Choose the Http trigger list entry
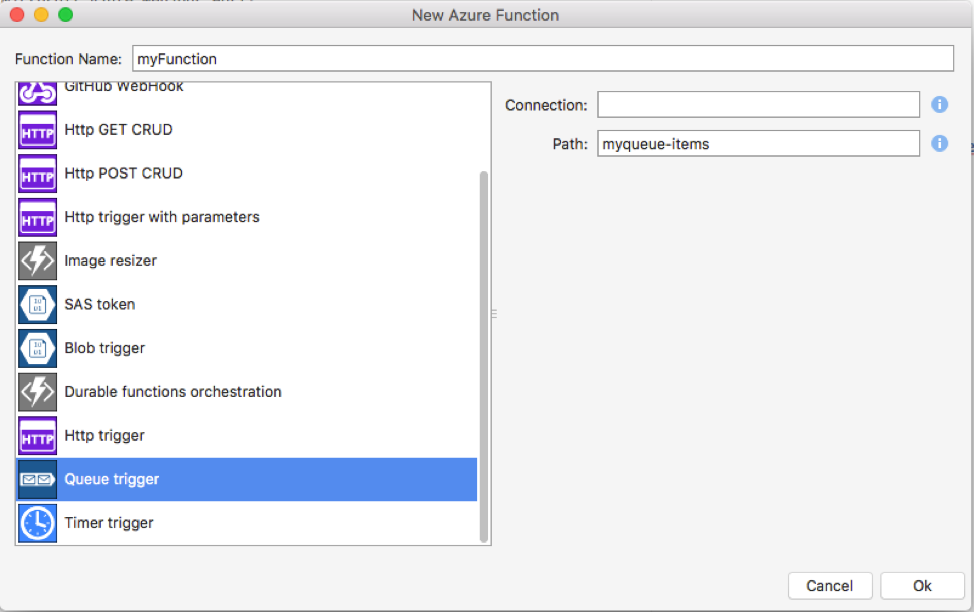974x612 pixels. [x=104, y=436]
